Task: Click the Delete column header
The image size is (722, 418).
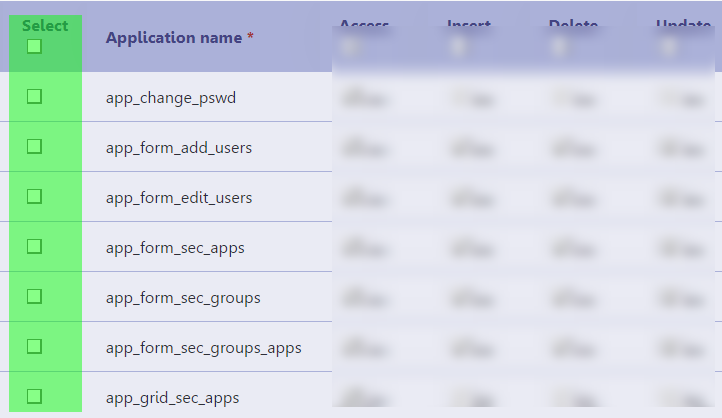Action: click(573, 24)
